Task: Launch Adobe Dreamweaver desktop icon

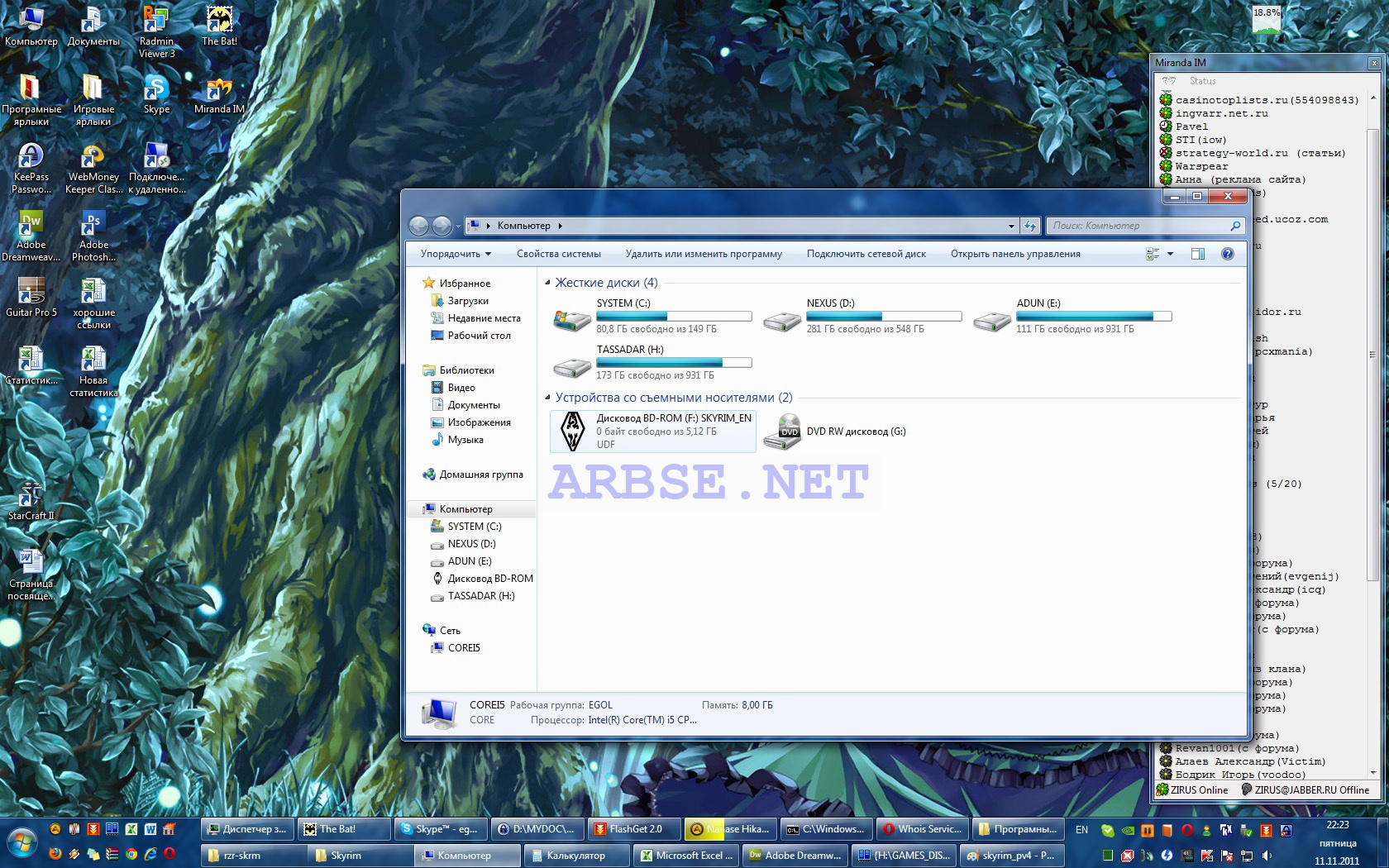Action: point(31,236)
